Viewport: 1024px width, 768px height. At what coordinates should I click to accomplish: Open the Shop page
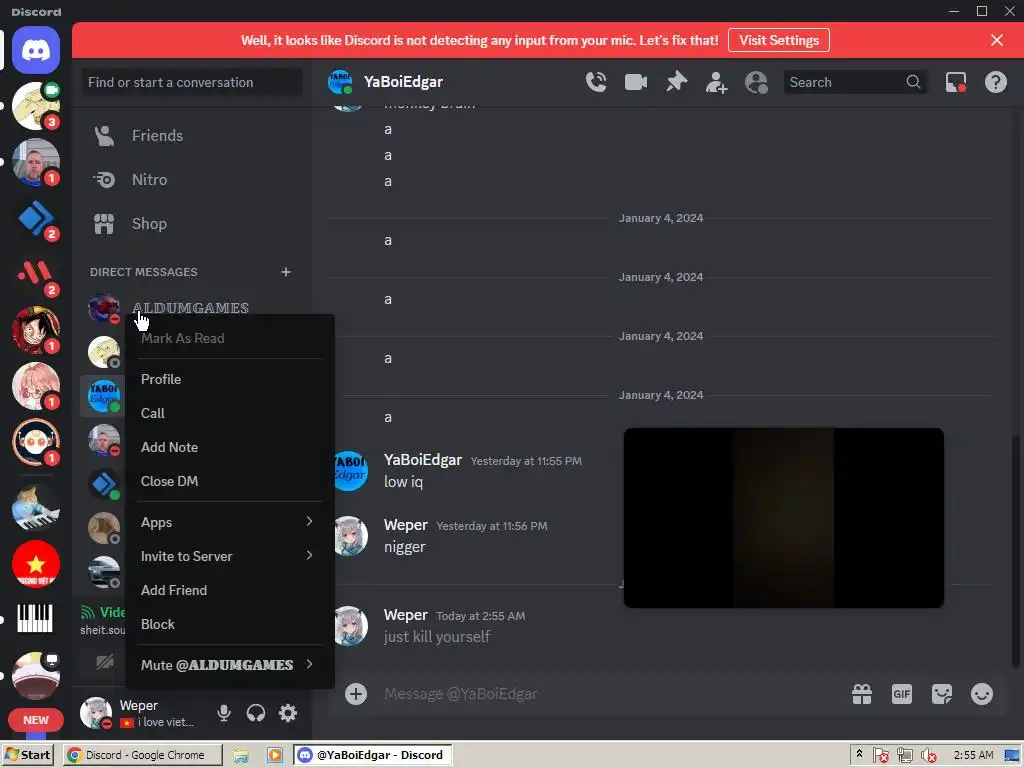click(192, 224)
